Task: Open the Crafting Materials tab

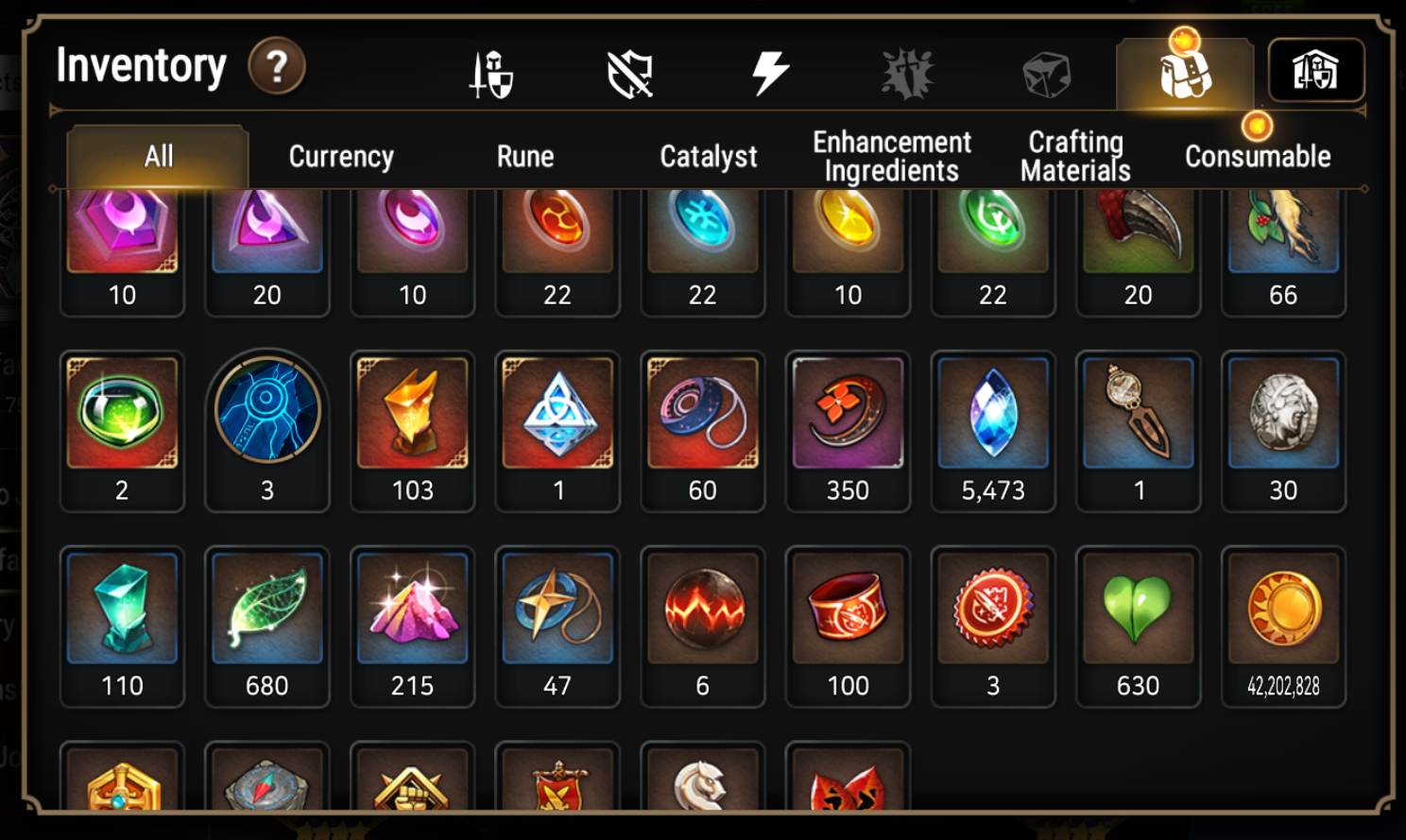Action: [1075, 156]
